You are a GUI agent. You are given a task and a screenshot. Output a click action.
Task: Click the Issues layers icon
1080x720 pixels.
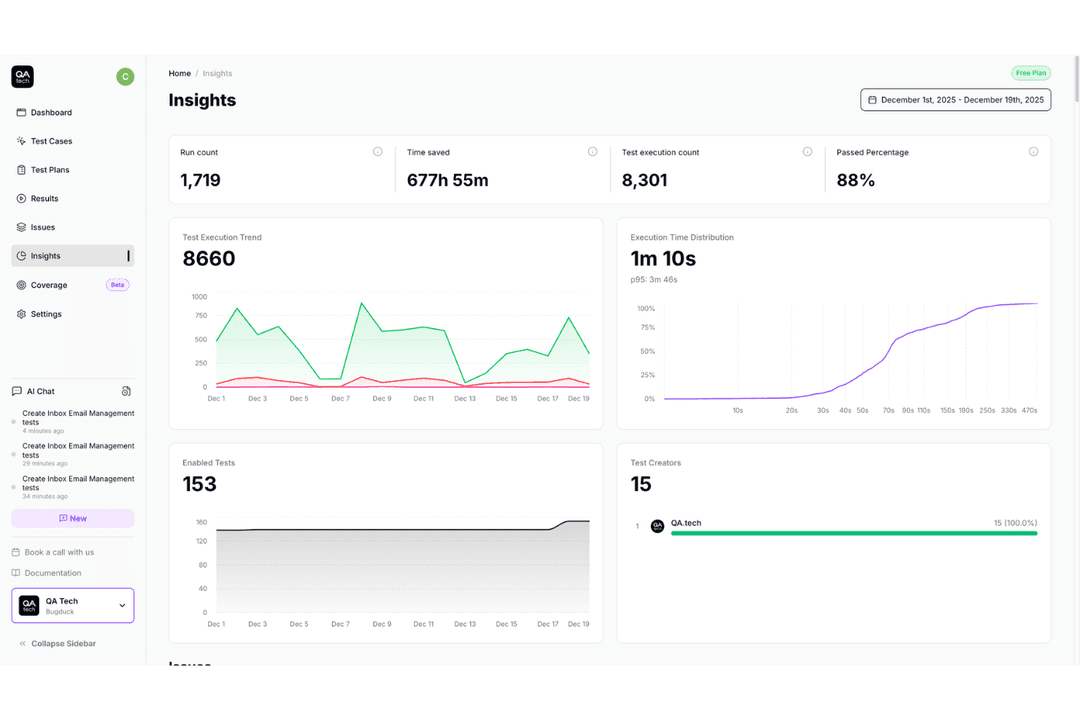pos(21,227)
